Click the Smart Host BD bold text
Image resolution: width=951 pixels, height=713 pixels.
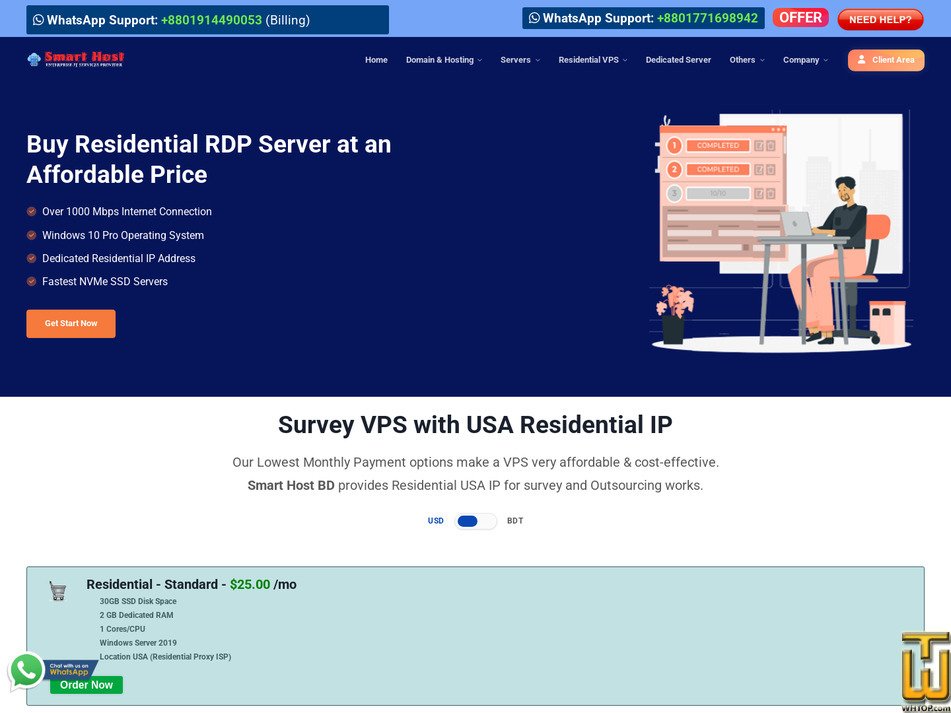pos(291,486)
